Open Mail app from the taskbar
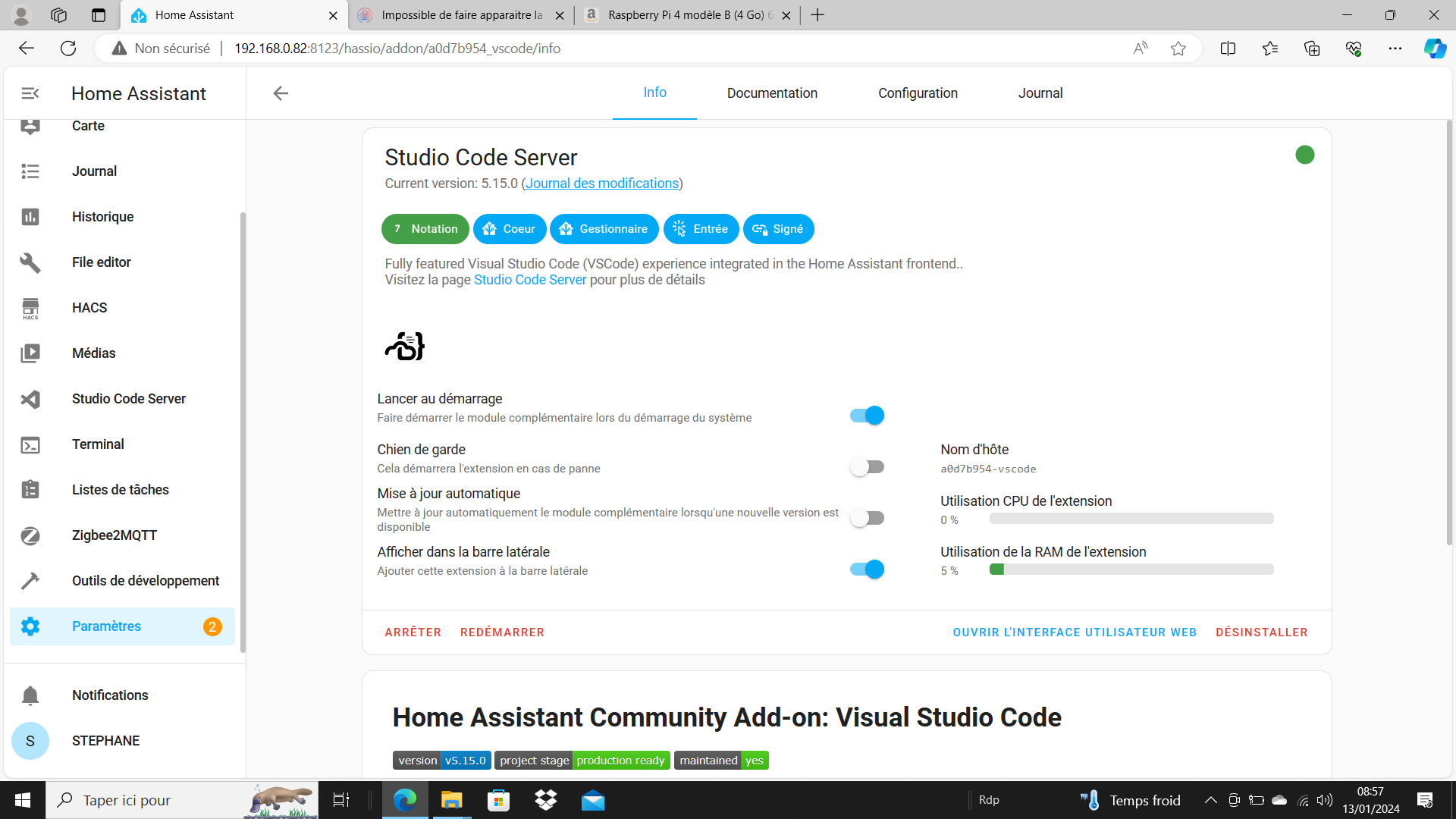This screenshot has width=1456, height=819. 593,800
